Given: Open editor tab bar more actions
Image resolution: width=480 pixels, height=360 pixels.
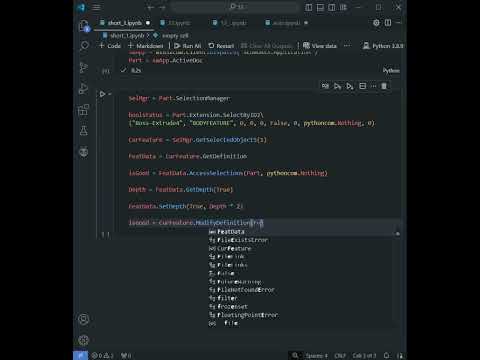Looking at the screenshot, I should pos(399,23).
